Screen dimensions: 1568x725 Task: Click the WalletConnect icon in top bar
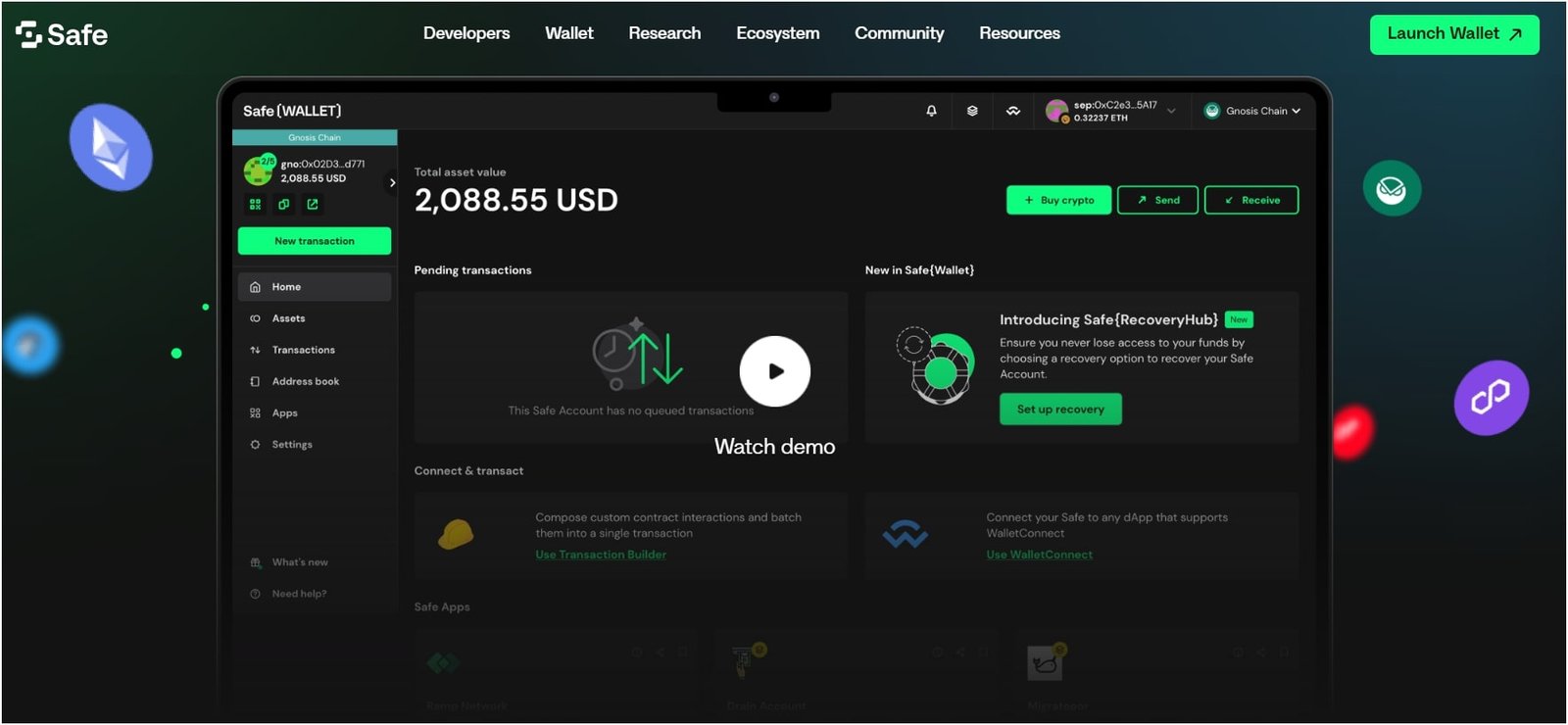[x=1013, y=111]
